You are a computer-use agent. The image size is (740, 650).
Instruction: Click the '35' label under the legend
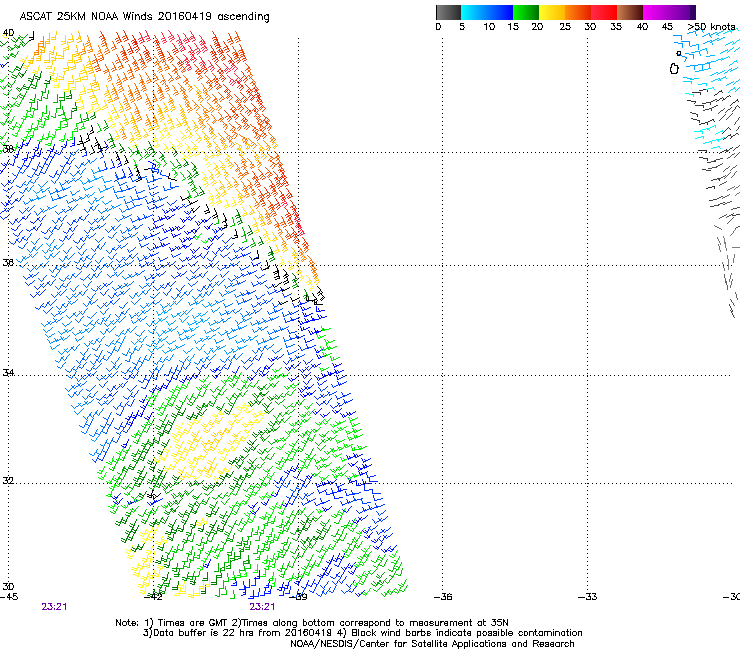pyautogui.click(x=616, y=27)
